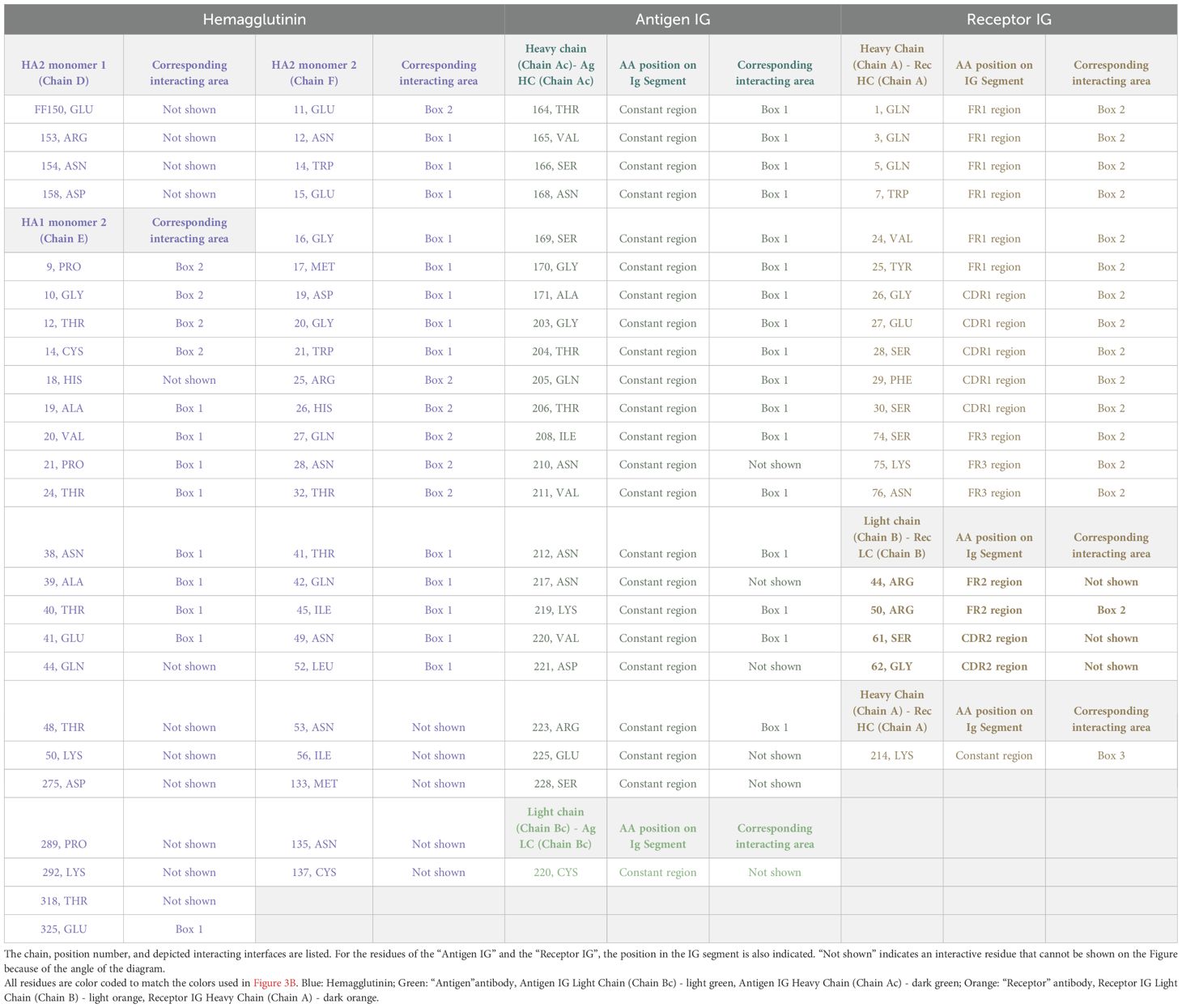Click the 52, LEU entry
The height and width of the screenshot is (1008, 1182).
click(314, 666)
